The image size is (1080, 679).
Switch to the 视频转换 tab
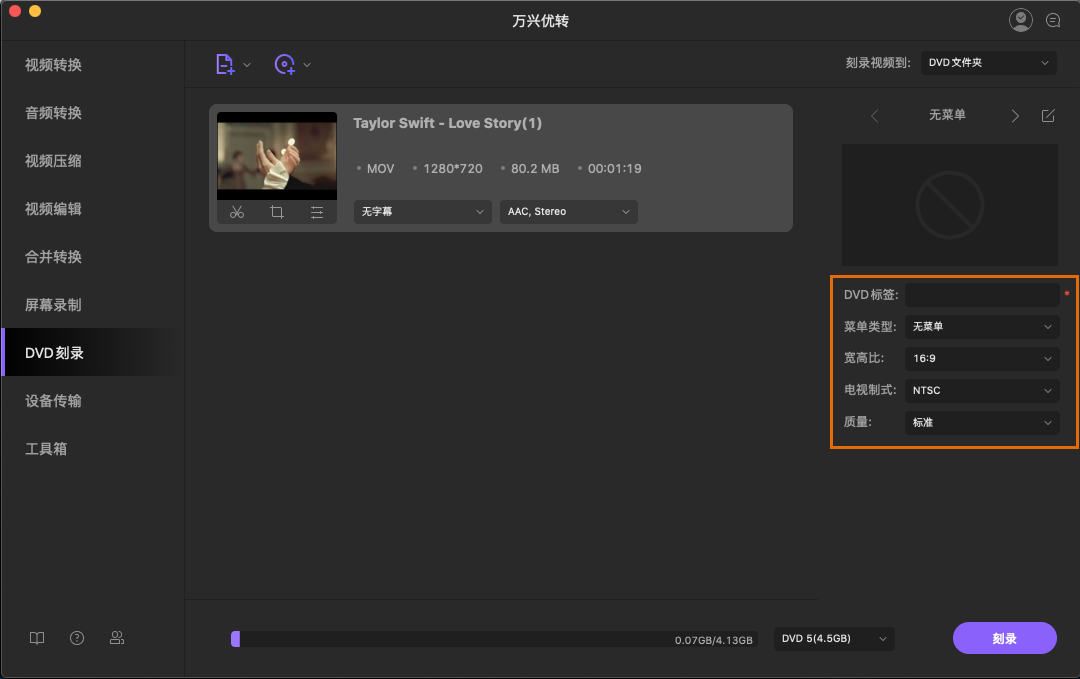pyautogui.click(x=53, y=65)
